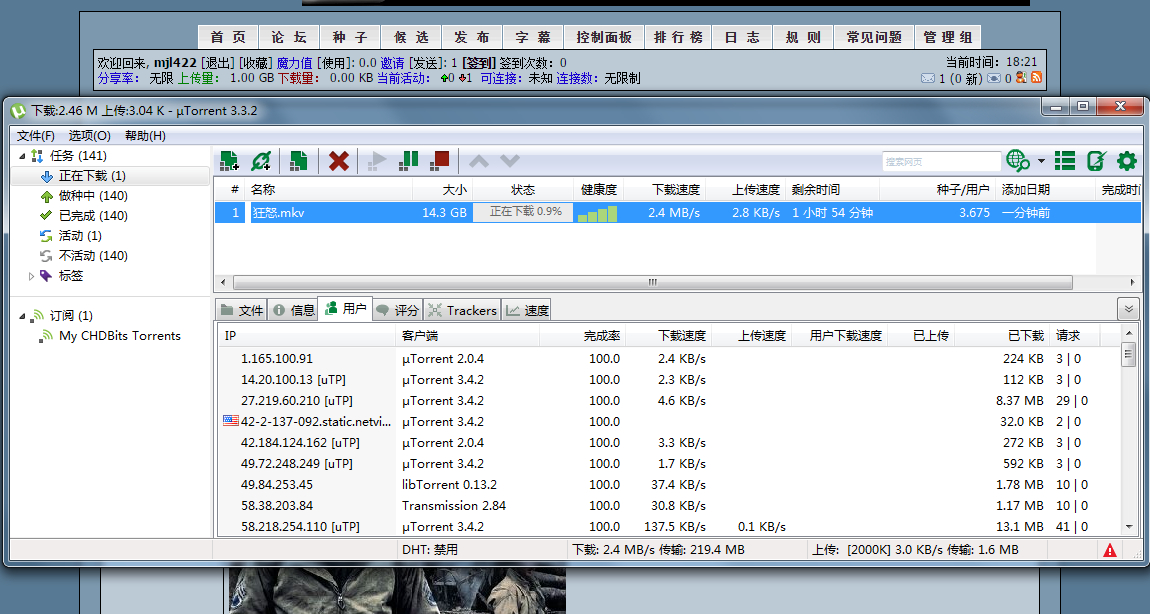This screenshot has width=1150, height=614.
Task: Open 论坛 tab on the website
Action: [289, 37]
